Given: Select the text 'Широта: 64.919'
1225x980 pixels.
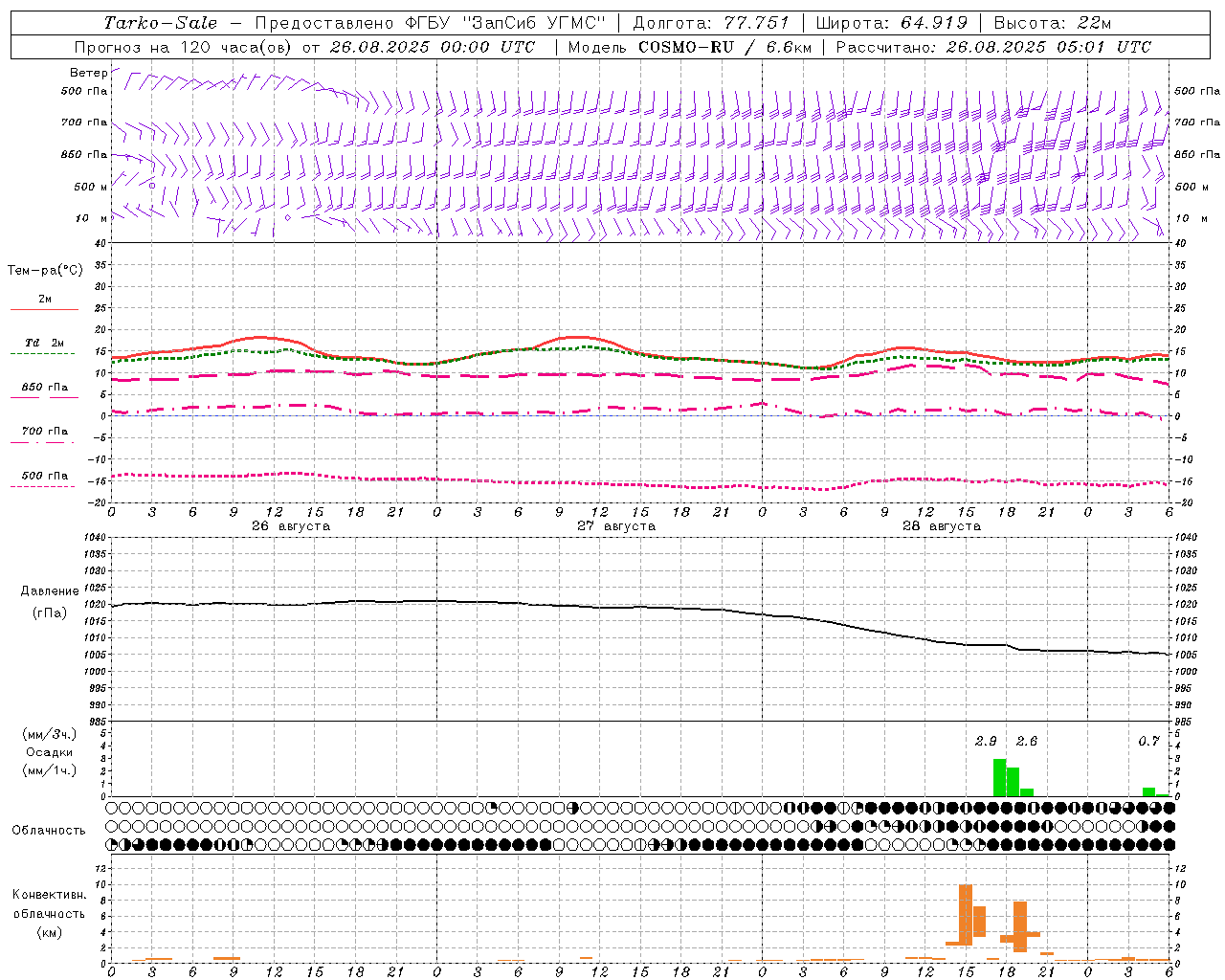Looking at the screenshot, I should [892, 23].
